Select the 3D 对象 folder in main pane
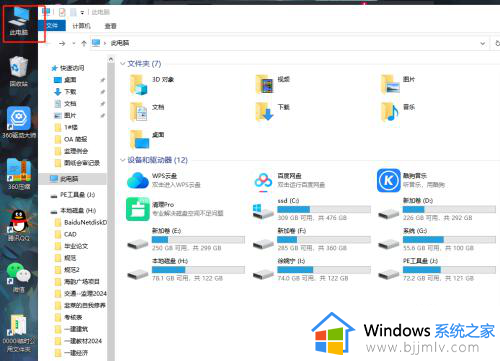 (152, 84)
